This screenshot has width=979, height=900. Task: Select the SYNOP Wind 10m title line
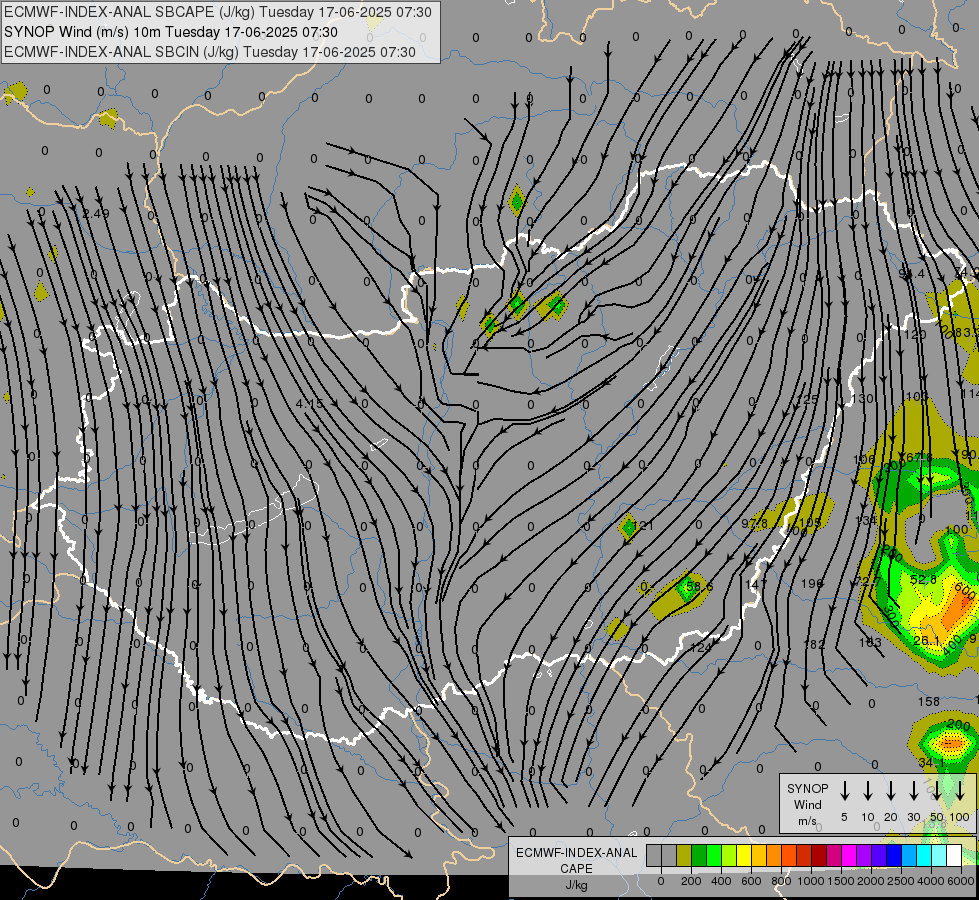tap(170, 32)
